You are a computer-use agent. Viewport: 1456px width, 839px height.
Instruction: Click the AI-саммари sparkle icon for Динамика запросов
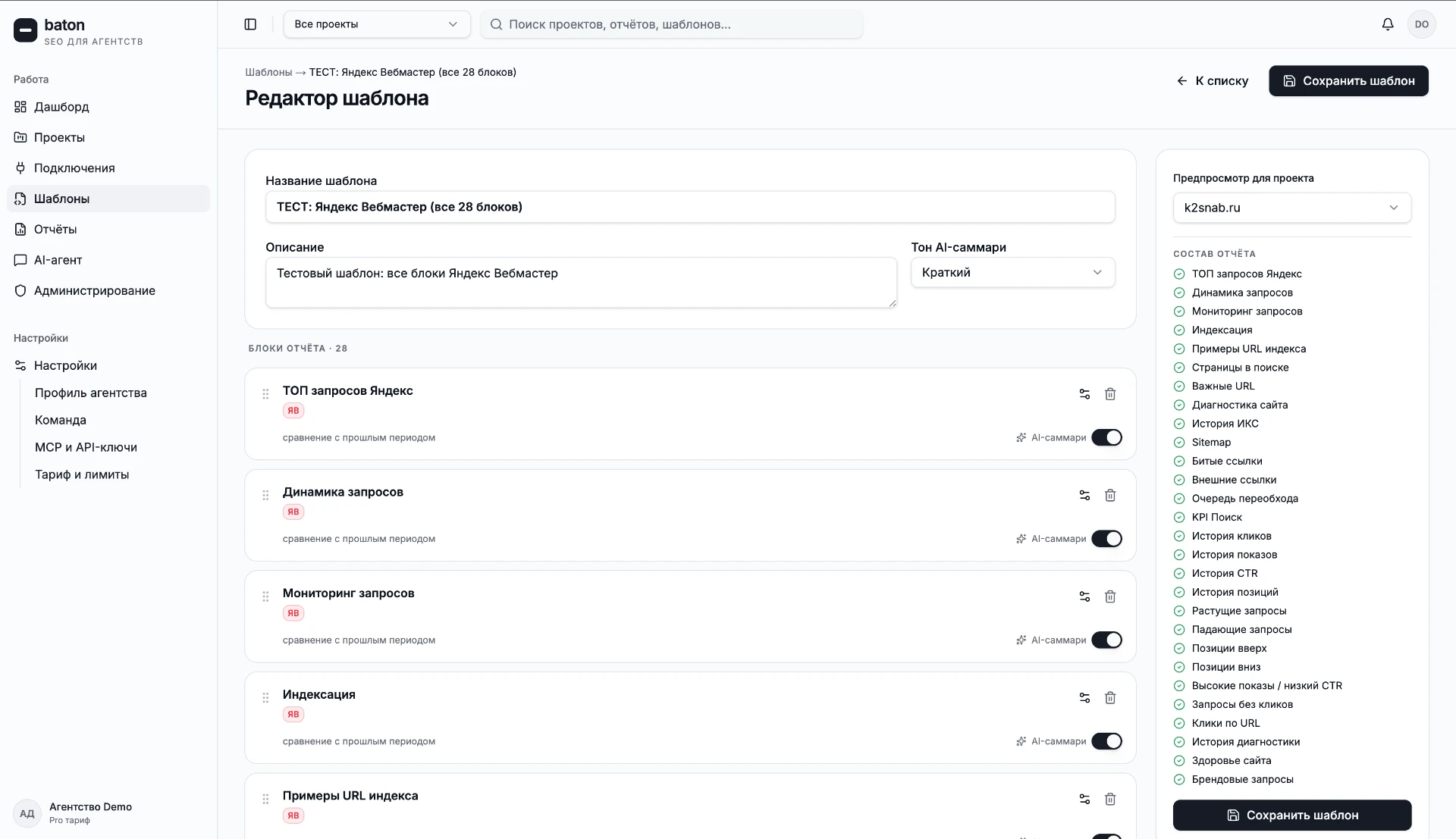1021,539
